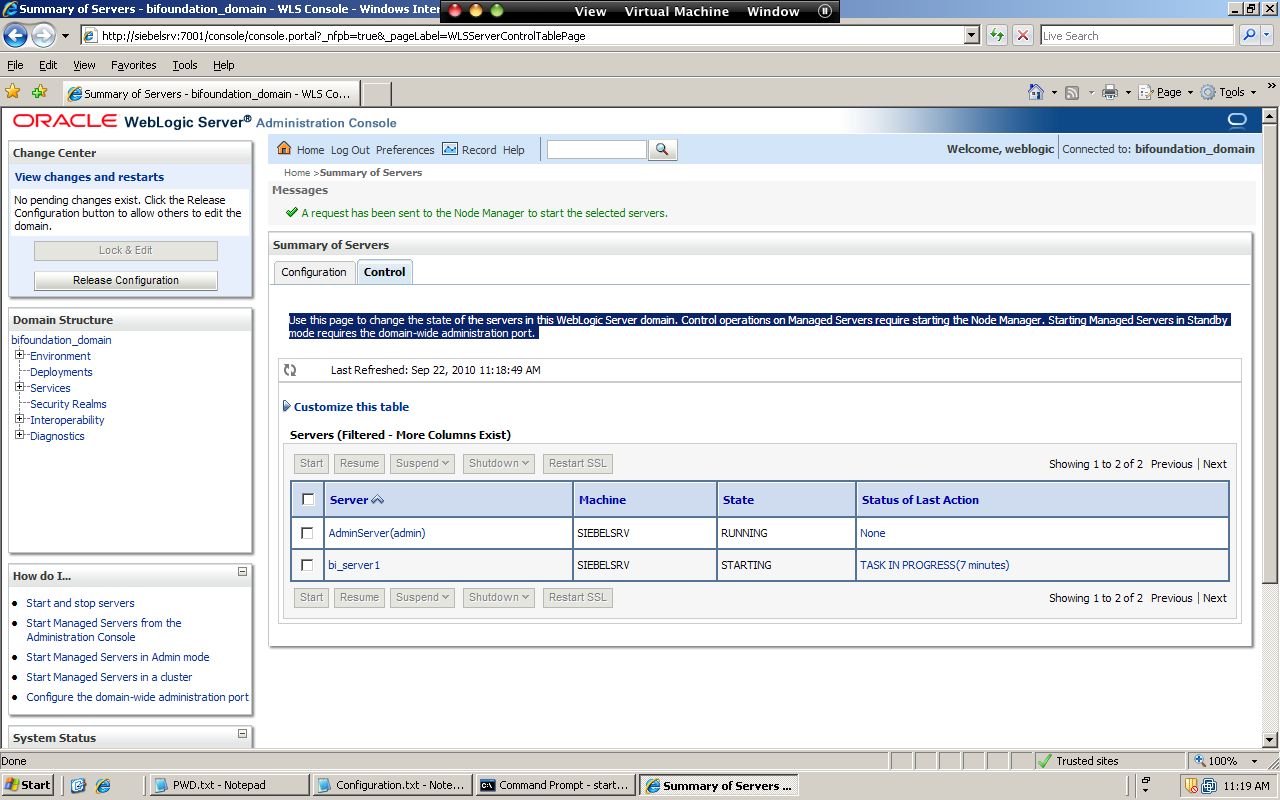This screenshot has width=1280, height=800.
Task: Open Command Prompt from the taskbar
Action: [554, 785]
